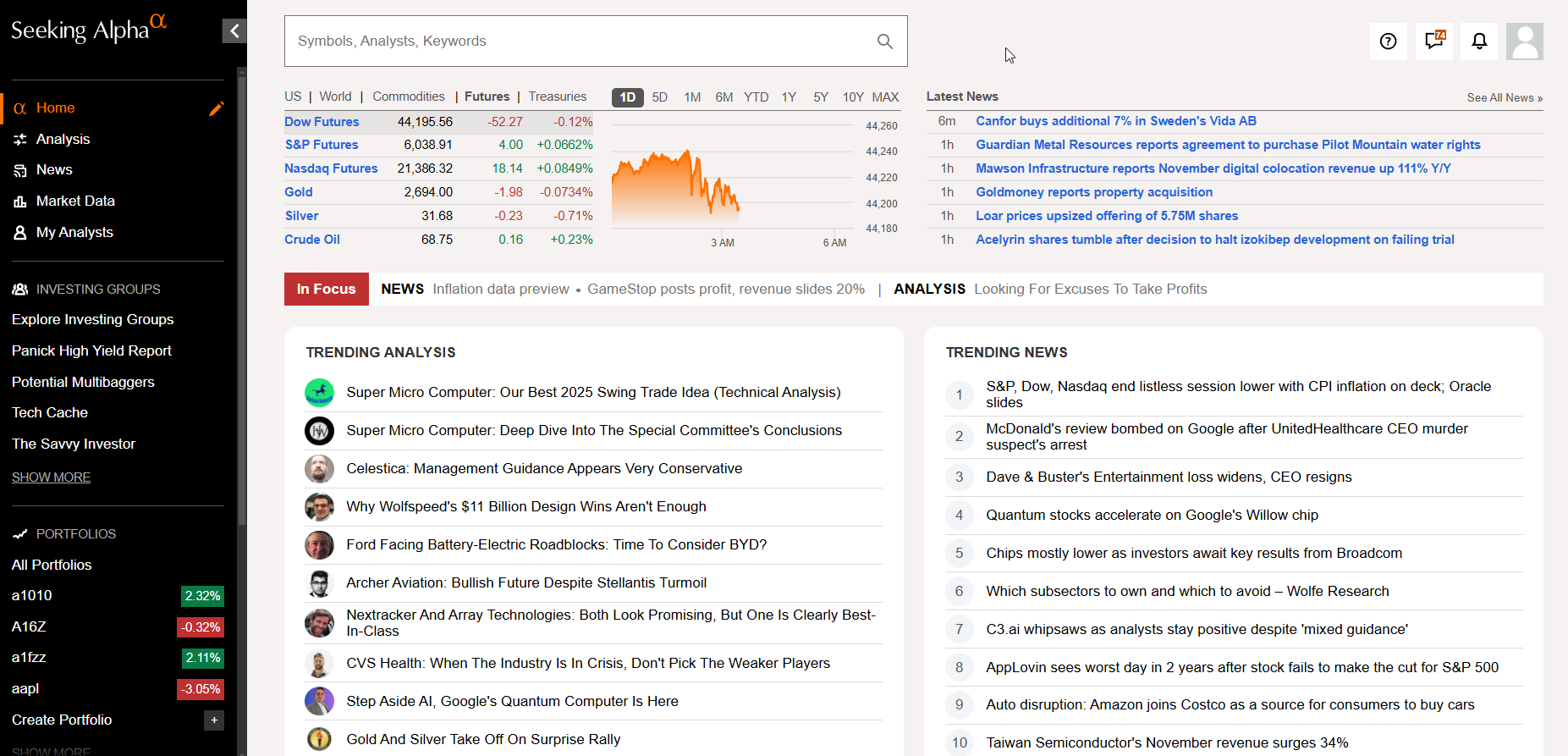Select the 1D chart range
The height and width of the screenshot is (756, 1568).
[x=628, y=97]
